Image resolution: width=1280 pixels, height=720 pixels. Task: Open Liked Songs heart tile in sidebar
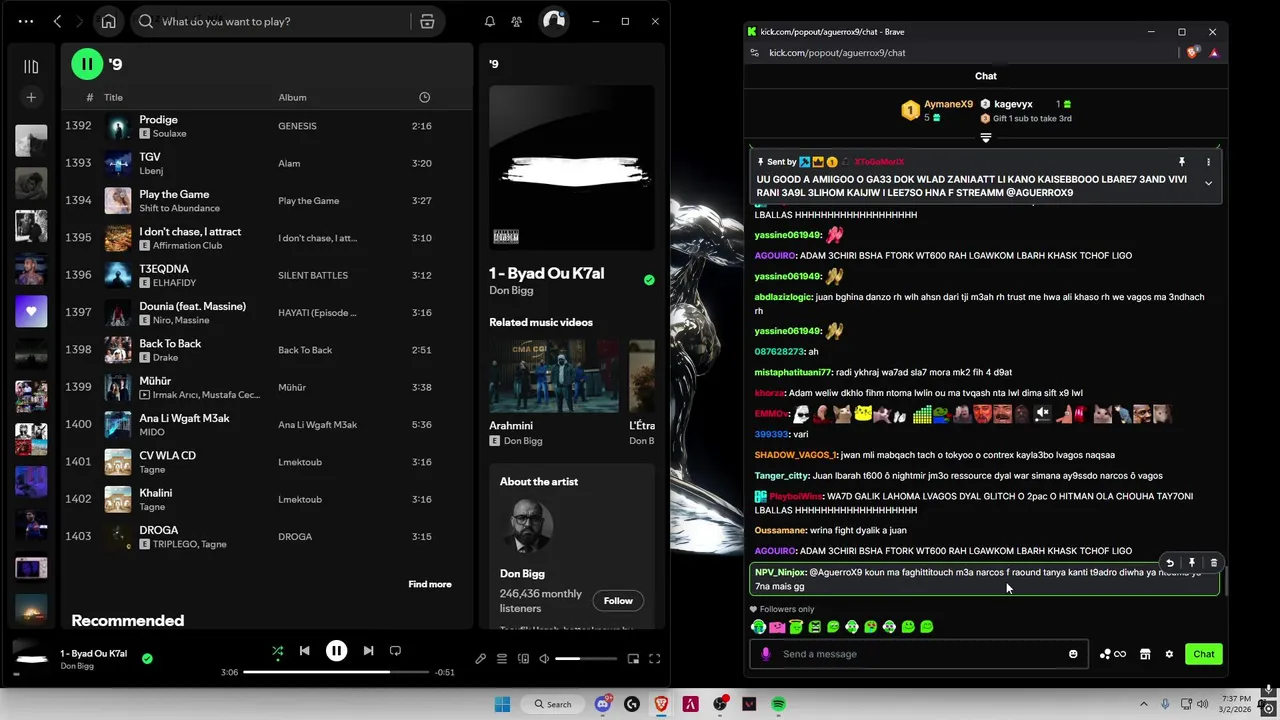tap(31, 311)
